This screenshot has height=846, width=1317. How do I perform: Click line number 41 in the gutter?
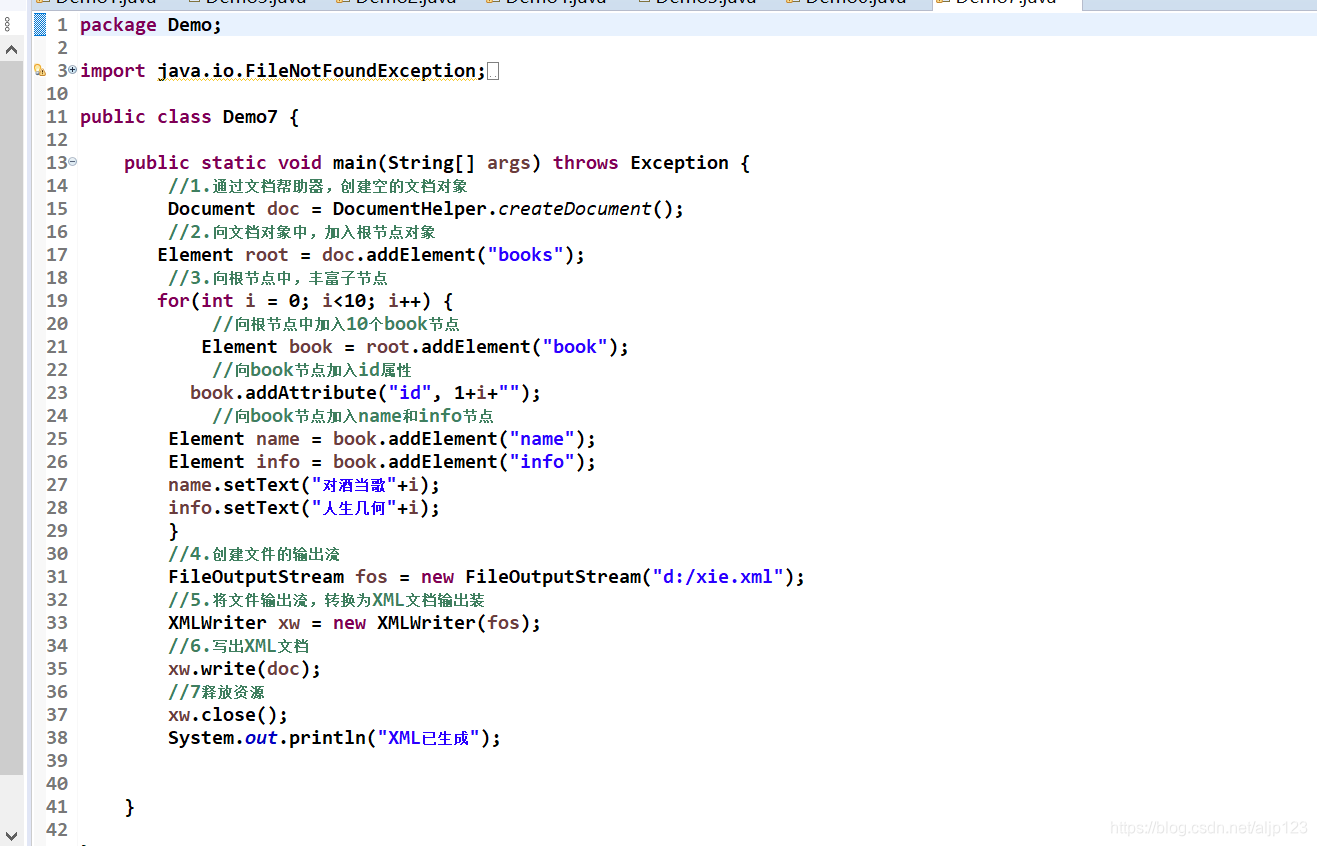57,807
